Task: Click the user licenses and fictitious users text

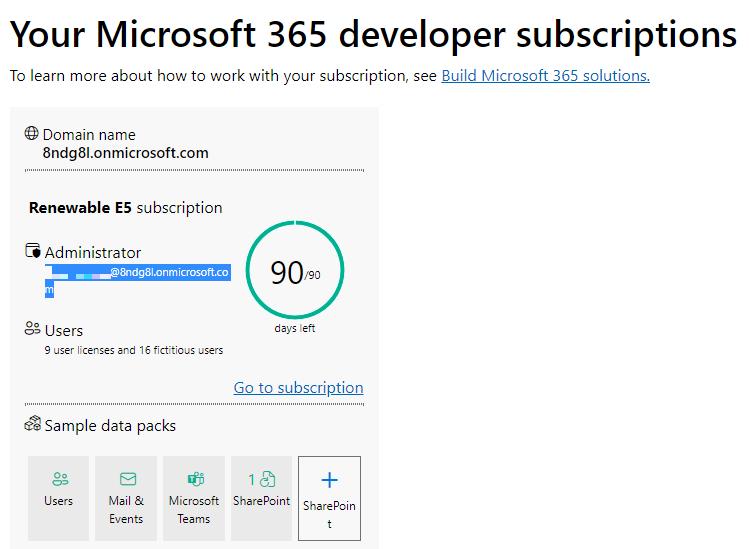Action: coord(133,350)
